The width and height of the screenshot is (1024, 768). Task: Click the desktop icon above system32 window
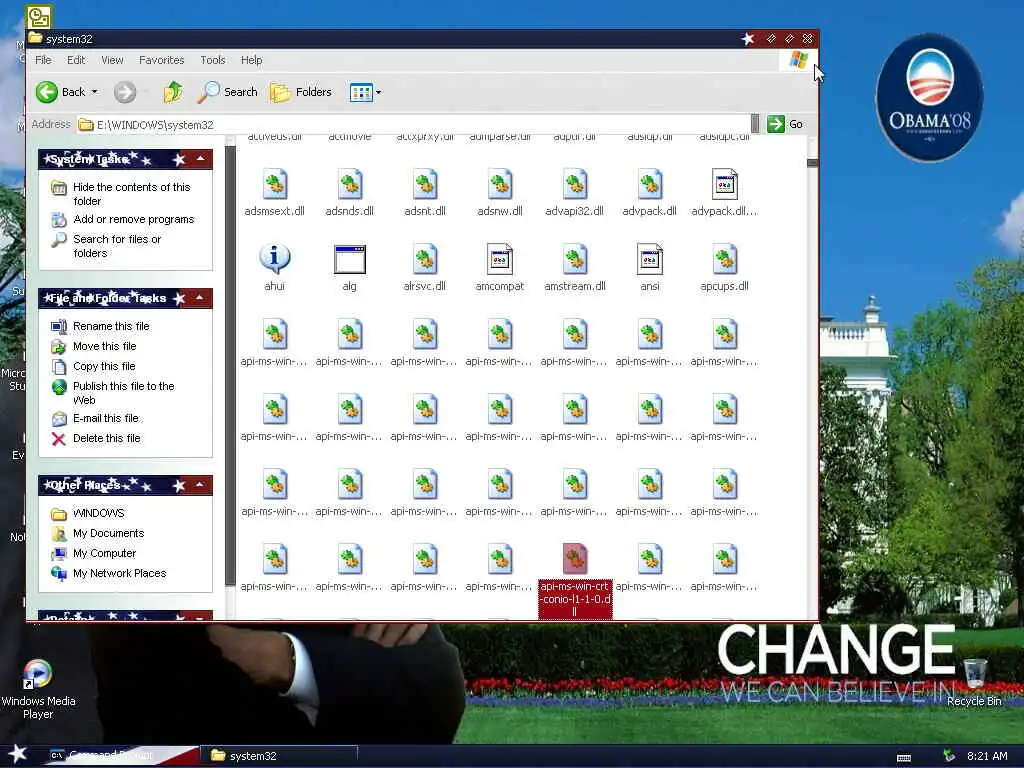point(39,17)
